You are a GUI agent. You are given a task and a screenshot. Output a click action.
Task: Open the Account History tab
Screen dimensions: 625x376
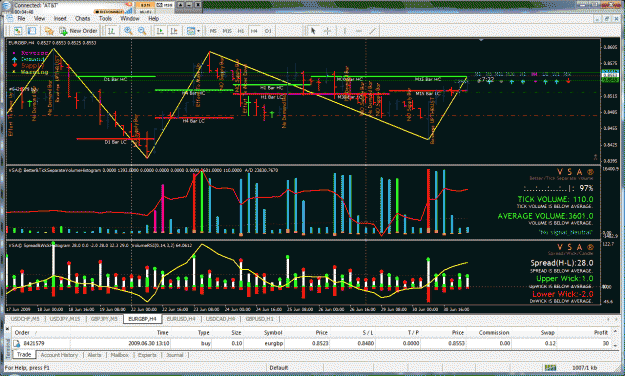click(x=59, y=355)
